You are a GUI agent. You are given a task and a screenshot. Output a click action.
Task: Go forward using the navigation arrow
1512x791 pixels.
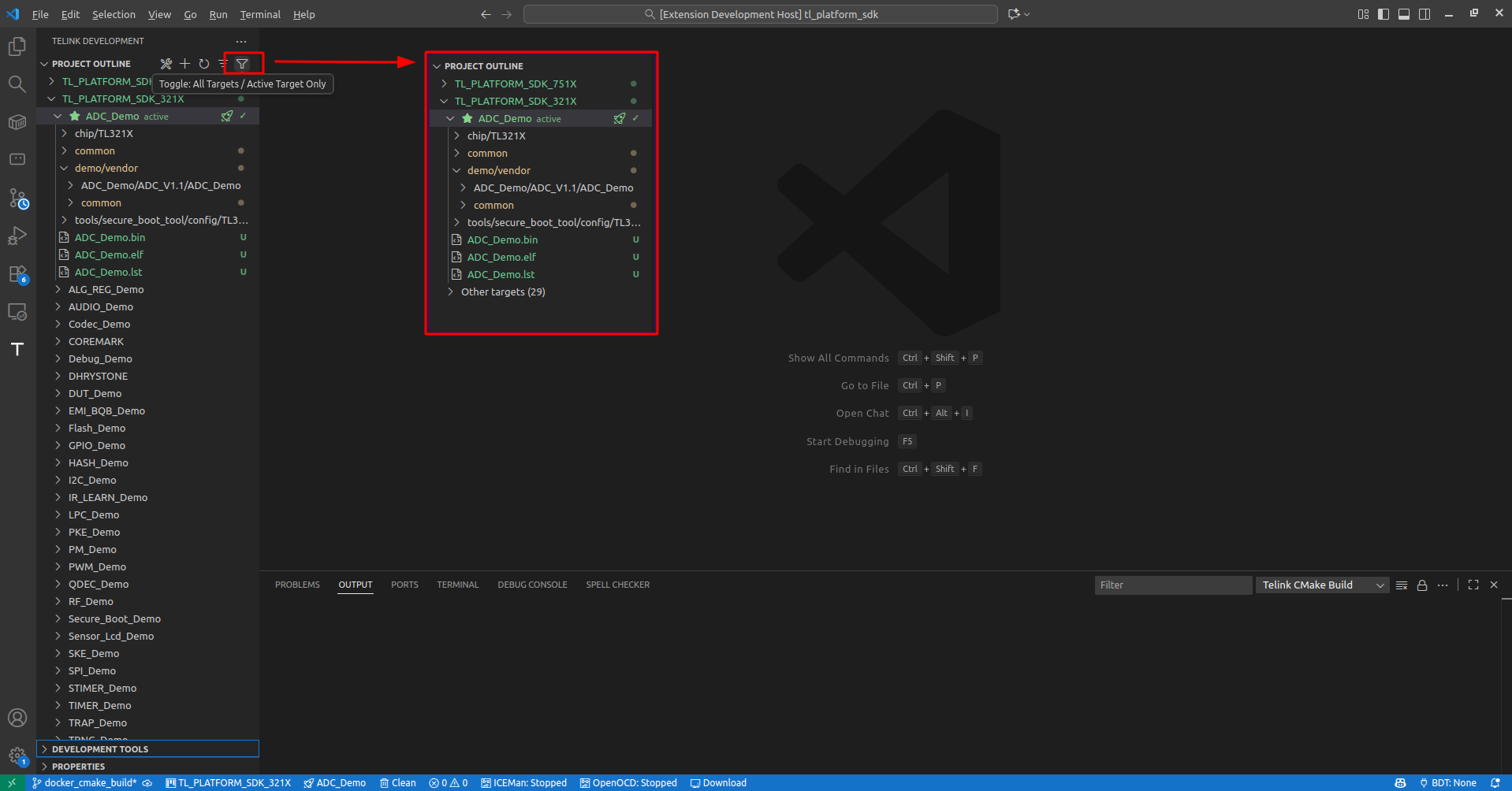pyautogui.click(x=506, y=14)
